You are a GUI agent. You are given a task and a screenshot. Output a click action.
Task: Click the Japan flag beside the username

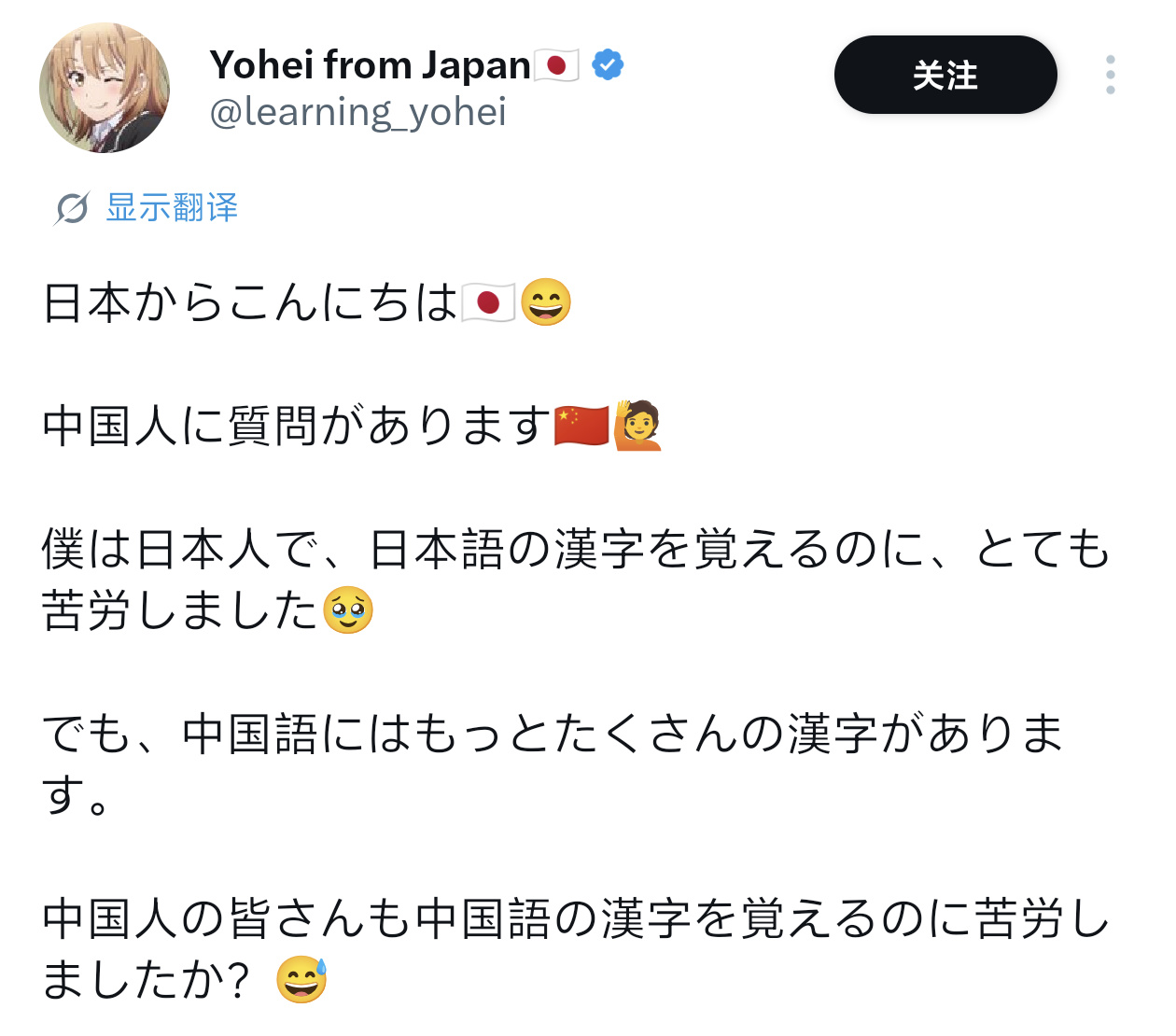point(556,65)
